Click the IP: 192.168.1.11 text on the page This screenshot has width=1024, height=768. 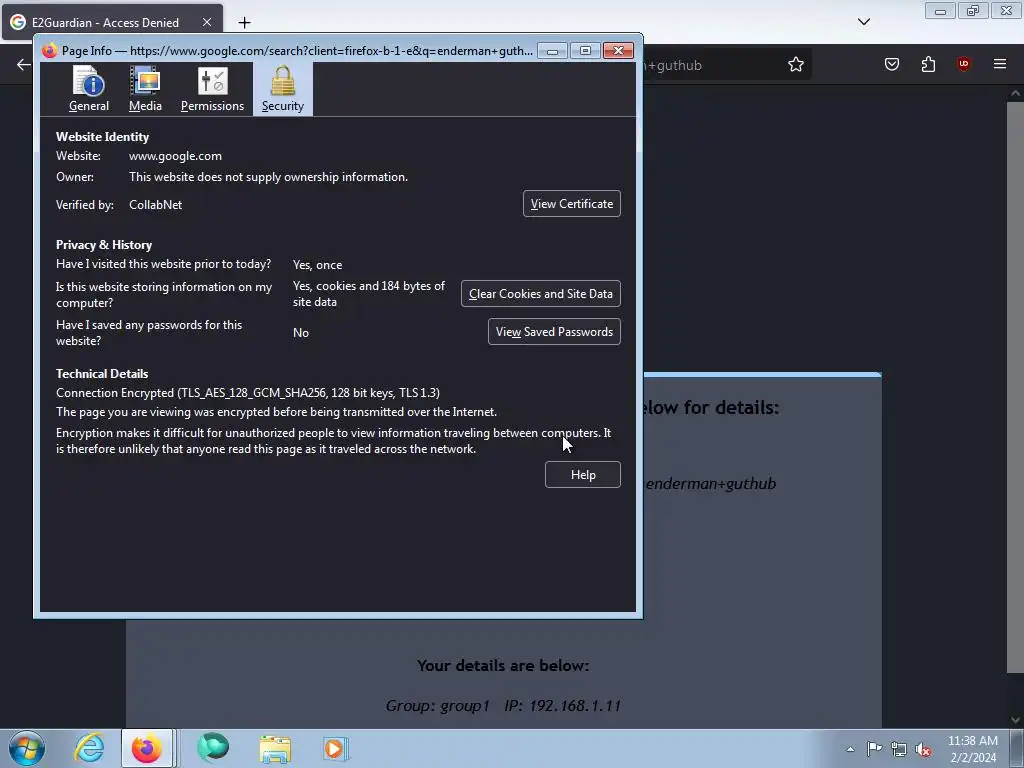(562, 706)
